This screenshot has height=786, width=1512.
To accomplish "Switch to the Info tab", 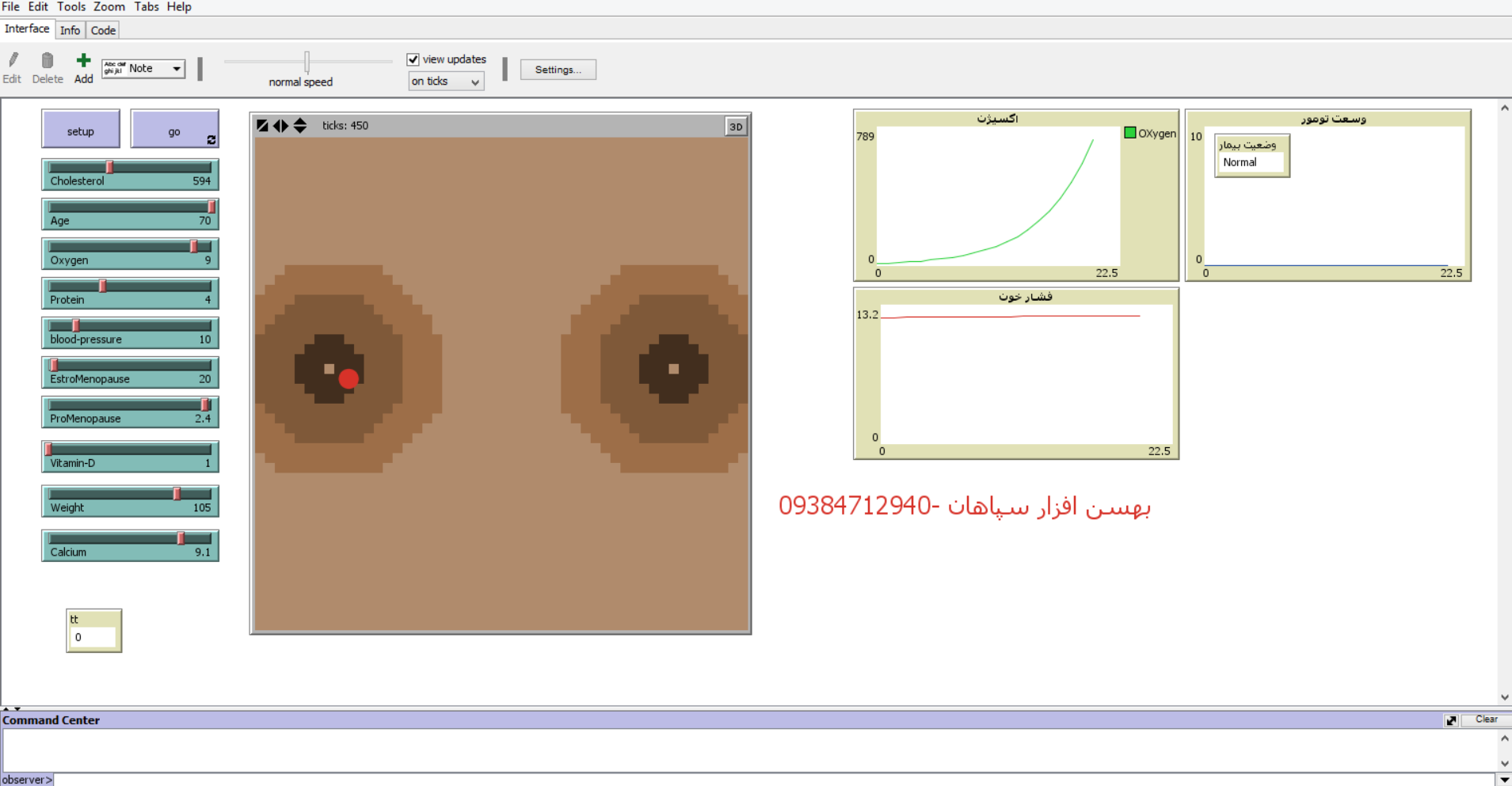I will 70,30.
